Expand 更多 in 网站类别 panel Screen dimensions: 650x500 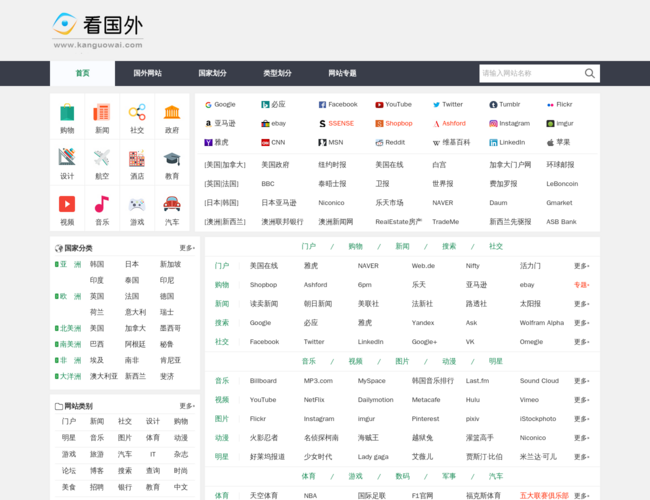(x=187, y=406)
